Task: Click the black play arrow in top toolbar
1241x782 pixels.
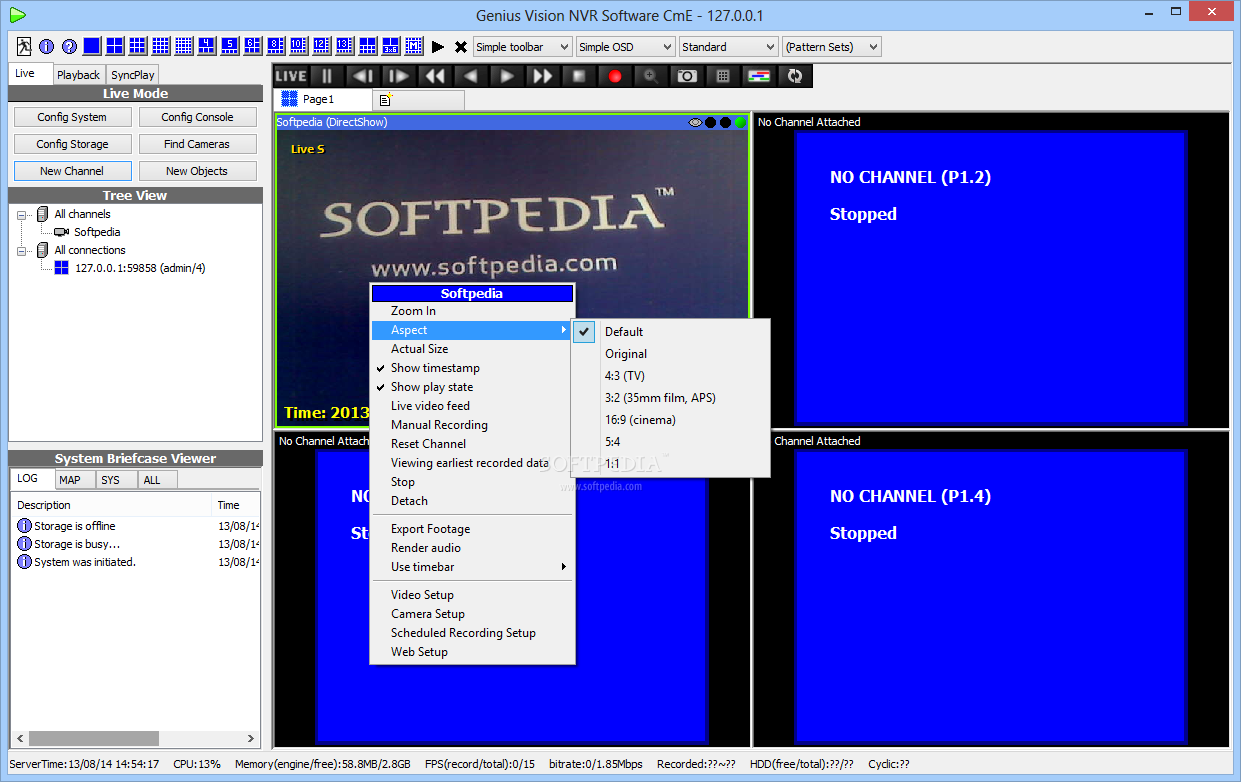Action: click(437, 46)
